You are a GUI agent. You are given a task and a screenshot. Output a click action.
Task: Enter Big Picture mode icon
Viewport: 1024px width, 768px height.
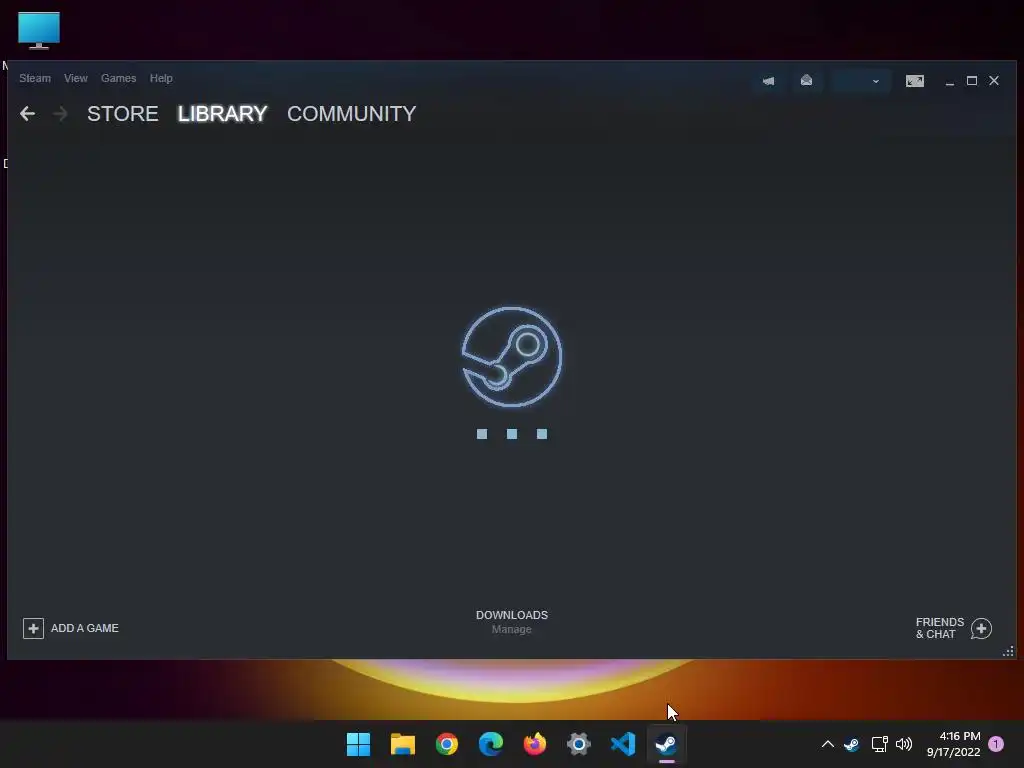(x=914, y=81)
